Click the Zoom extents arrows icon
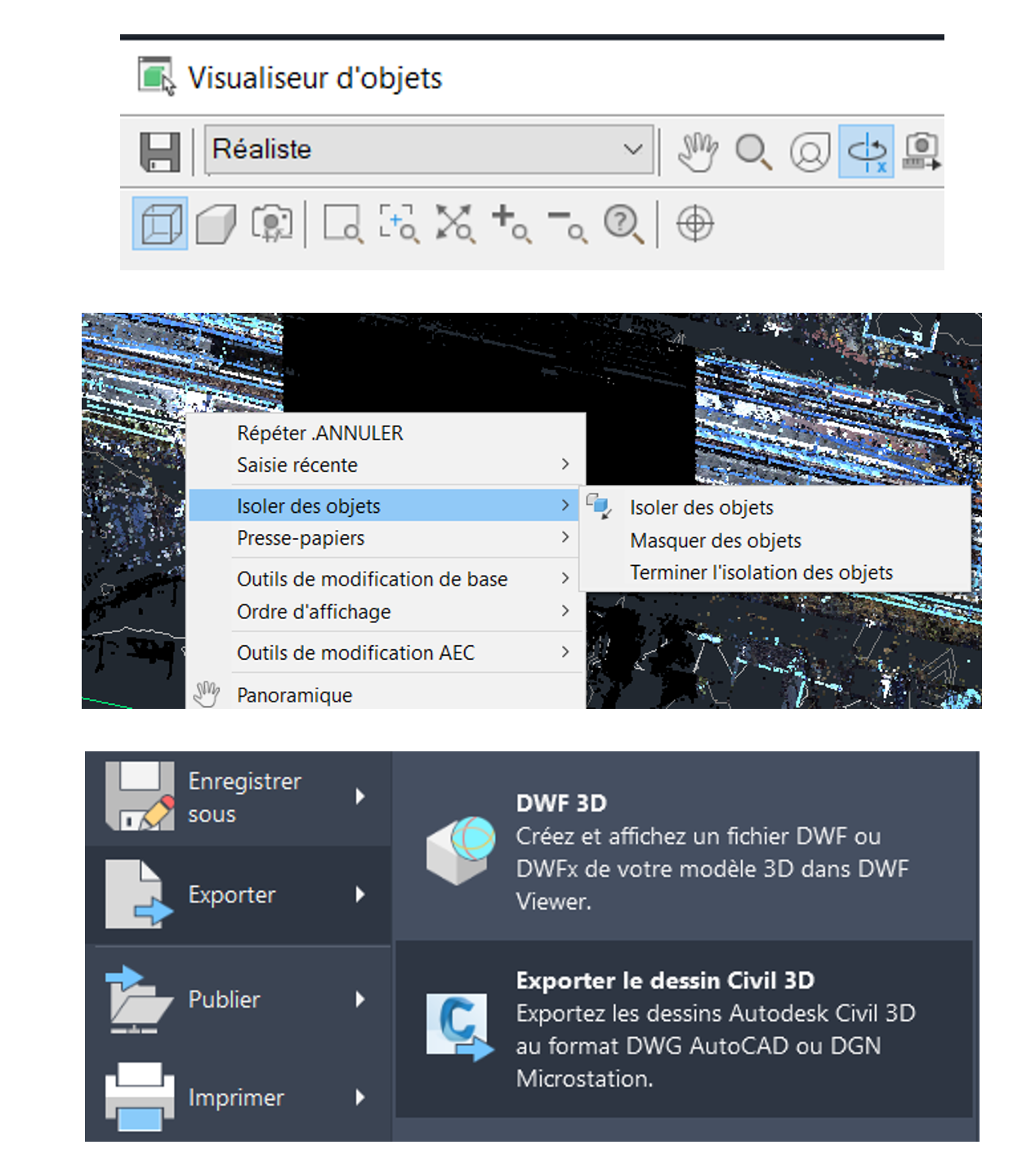The width and height of the screenshot is (1031, 1176). click(x=455, y=224)
